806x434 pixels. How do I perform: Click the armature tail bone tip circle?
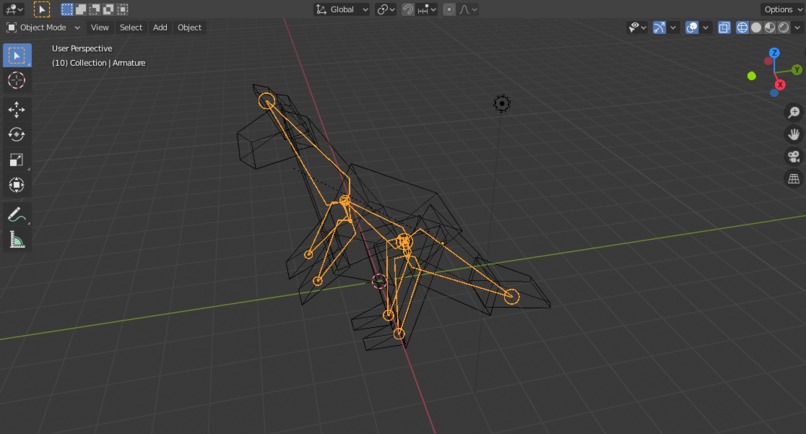511,296
